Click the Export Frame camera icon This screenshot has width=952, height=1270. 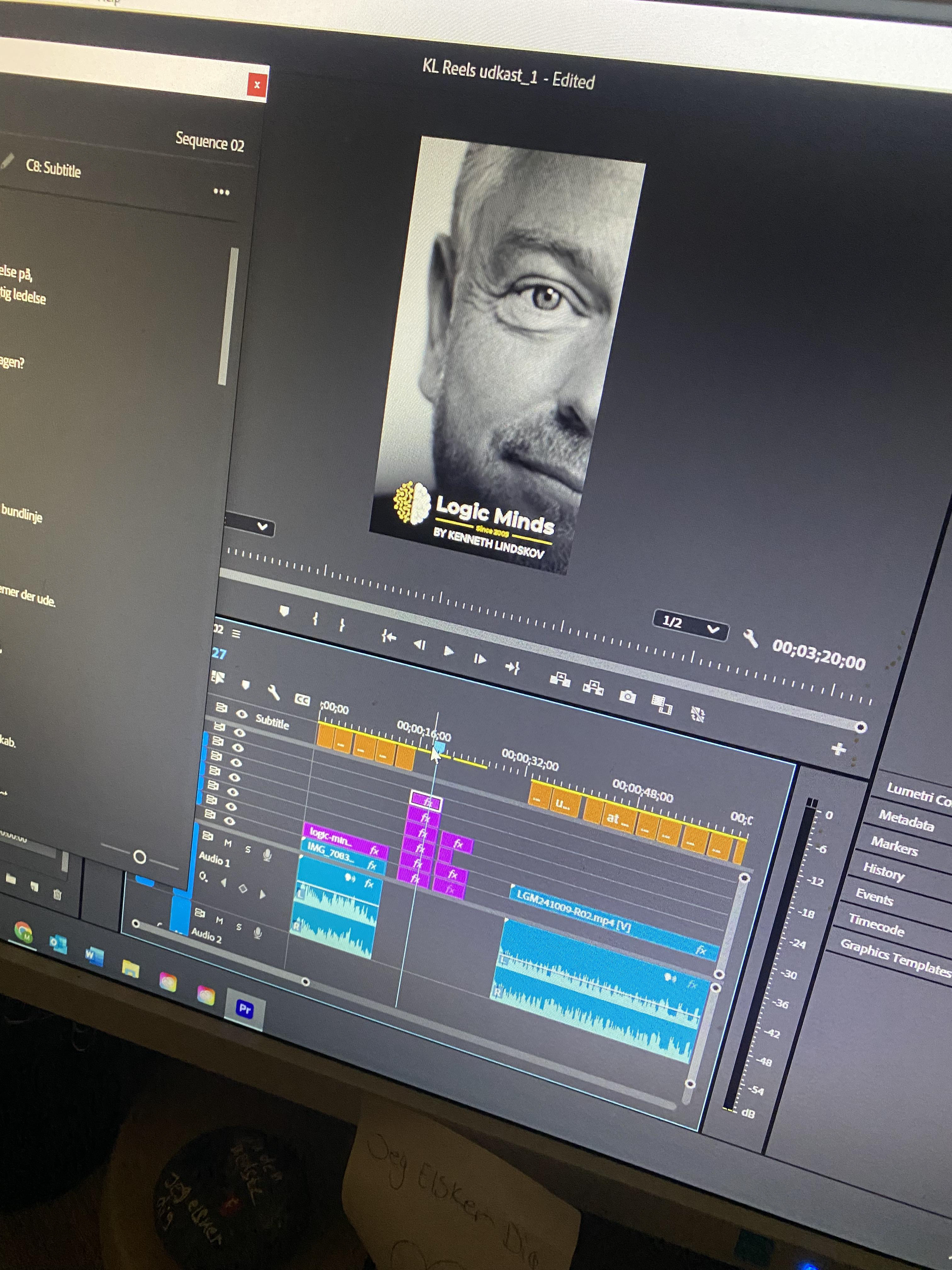(627, 697)
